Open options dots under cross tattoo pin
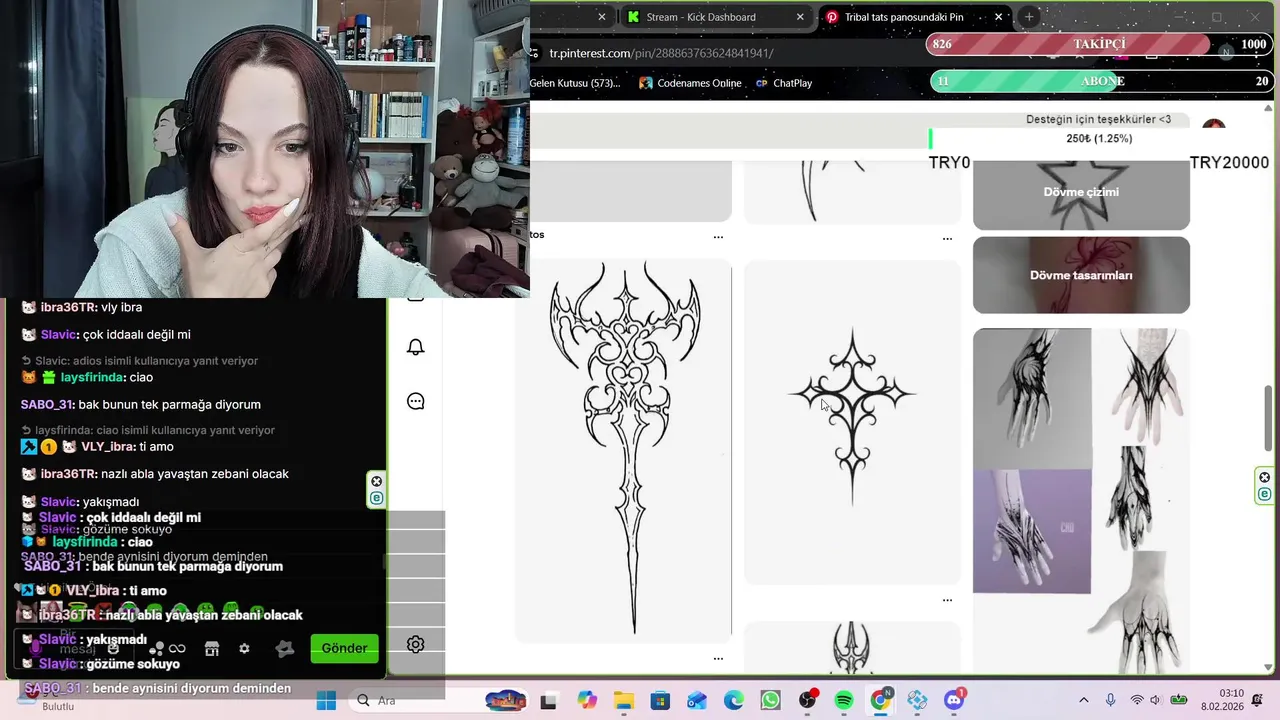The height and width of the screenshot is (720, 1280). [x=947, y=600]
